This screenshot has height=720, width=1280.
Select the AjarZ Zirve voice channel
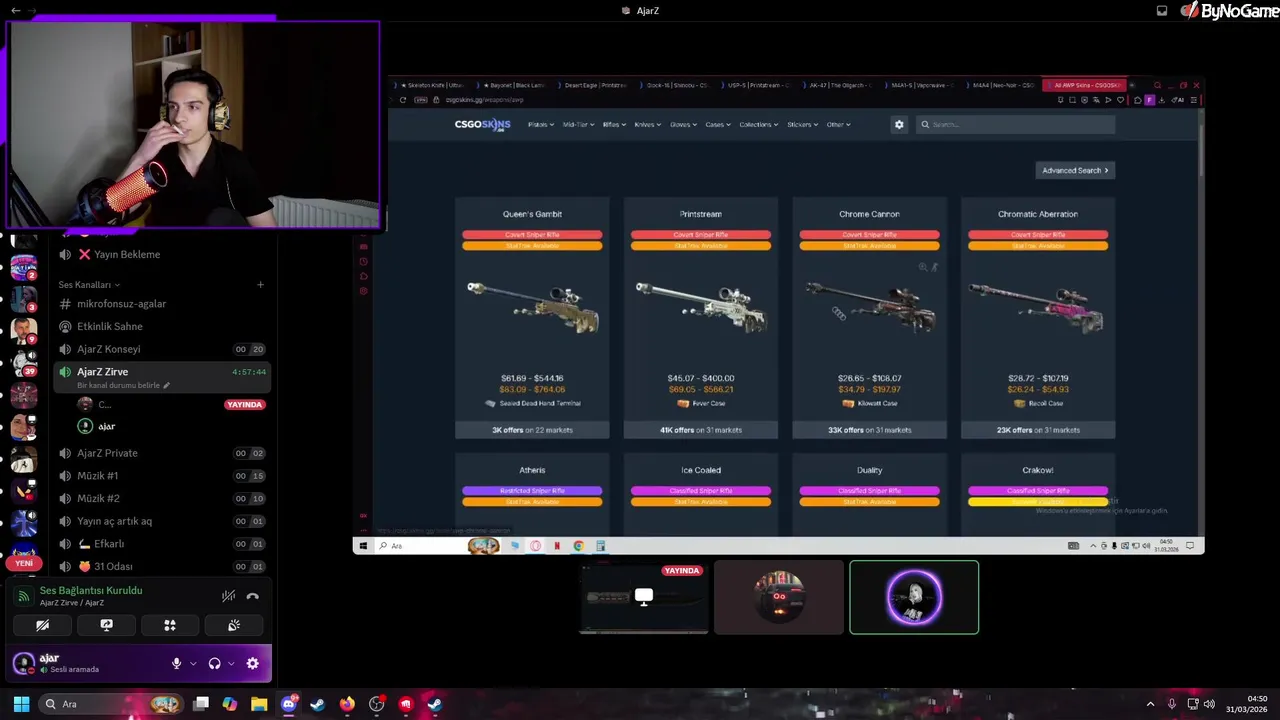160,377
